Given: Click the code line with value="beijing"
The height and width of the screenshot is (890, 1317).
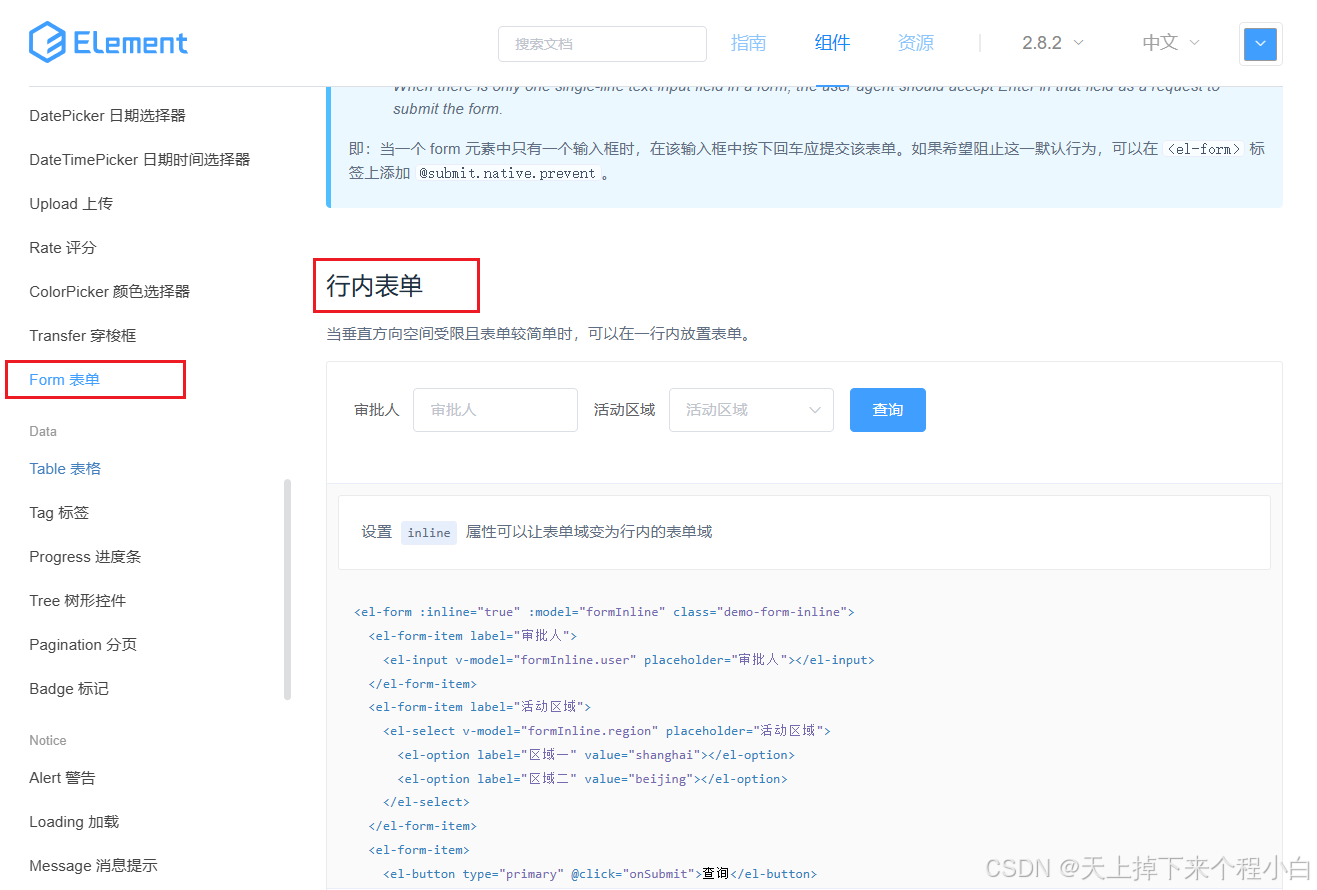Looking at the screenshot, I should pyautogui.click(x=592, y=779).
